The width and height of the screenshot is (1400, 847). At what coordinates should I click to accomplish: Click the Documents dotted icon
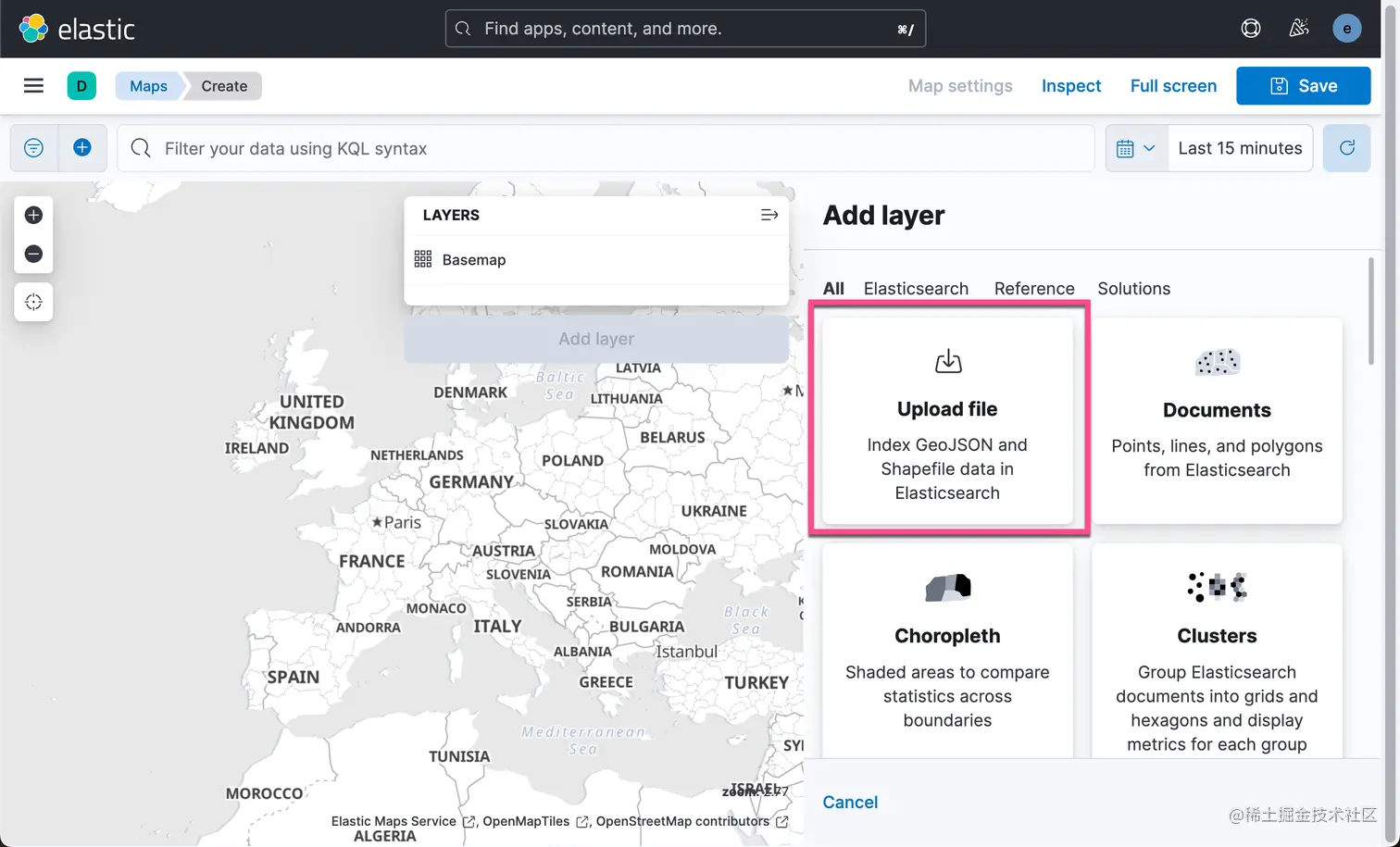pyautogui.click(x=1217, y=362)
